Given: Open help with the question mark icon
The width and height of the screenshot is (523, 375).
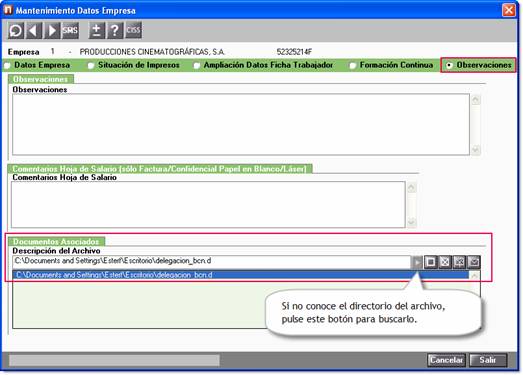Looking at the screenshot, I should (x=115, y=31).
